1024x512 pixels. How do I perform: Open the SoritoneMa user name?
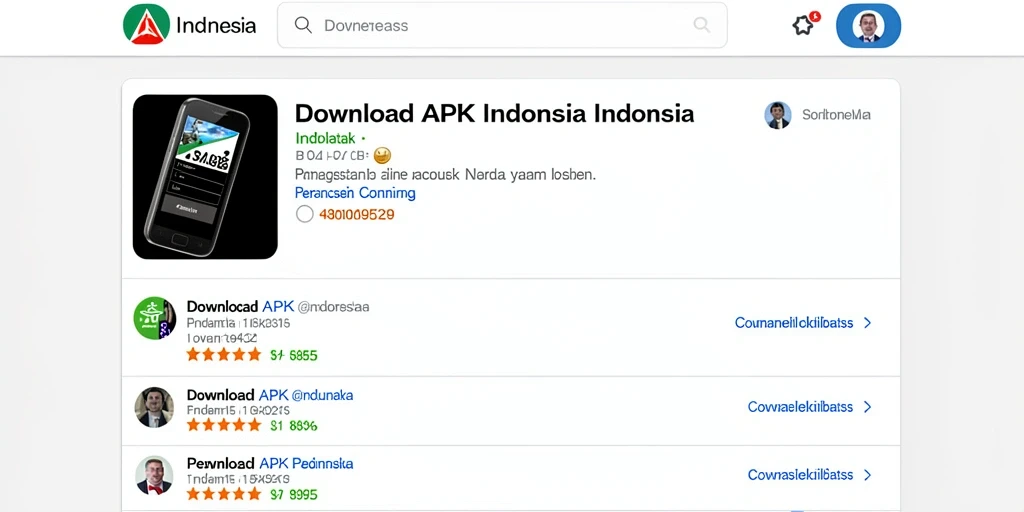(836, 115)
